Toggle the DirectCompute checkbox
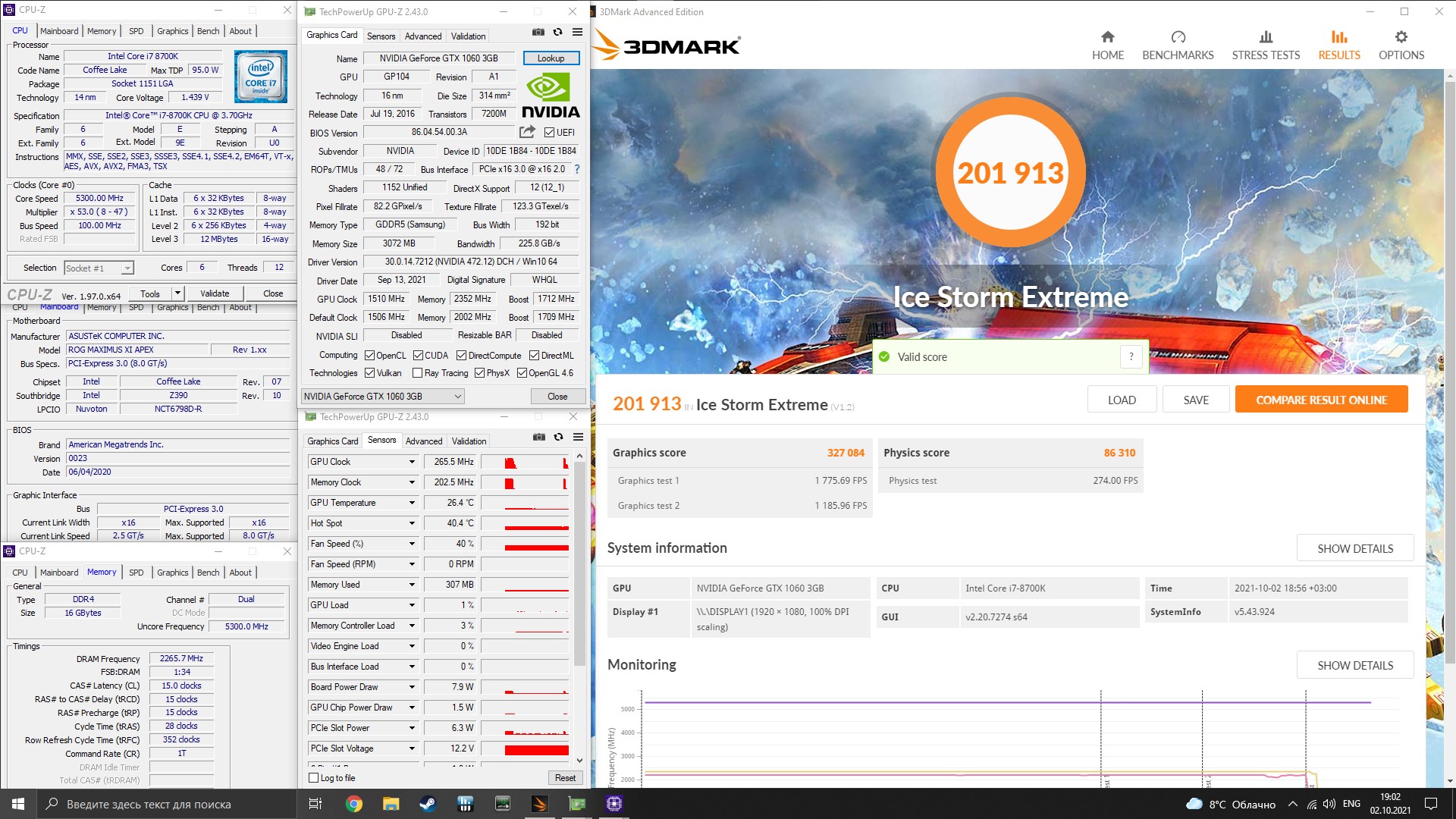This screenshot has height=819, width=1456. pyautogui.click(x=461, y=356)
